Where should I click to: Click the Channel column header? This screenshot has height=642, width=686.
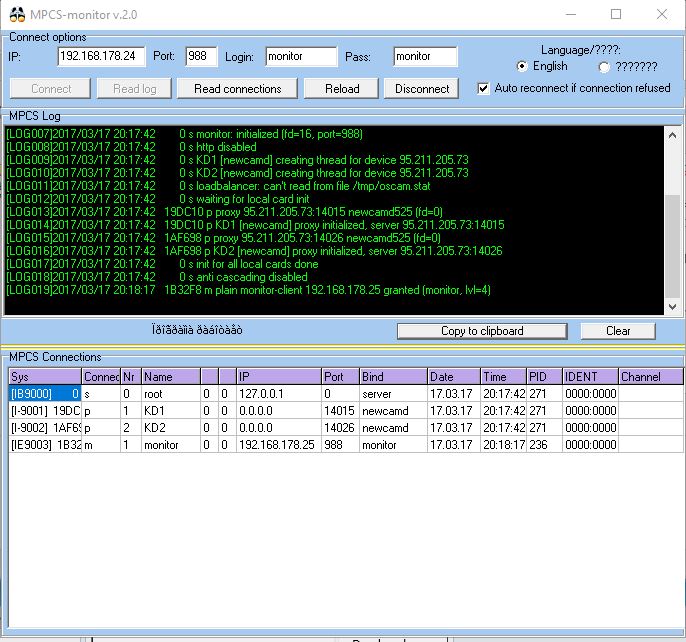(x=650, y=376)
